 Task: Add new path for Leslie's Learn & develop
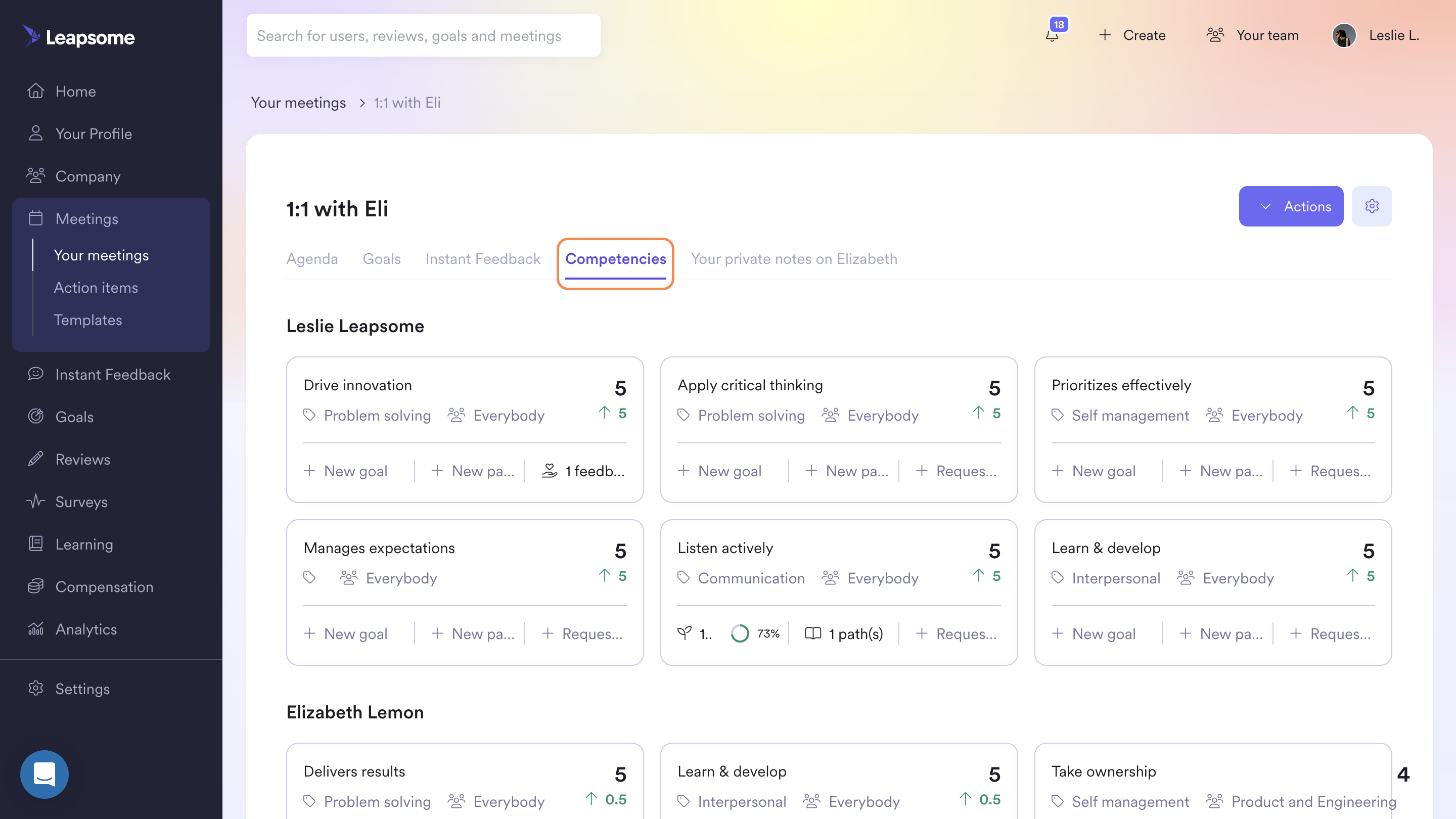[x=1221, y=633]
